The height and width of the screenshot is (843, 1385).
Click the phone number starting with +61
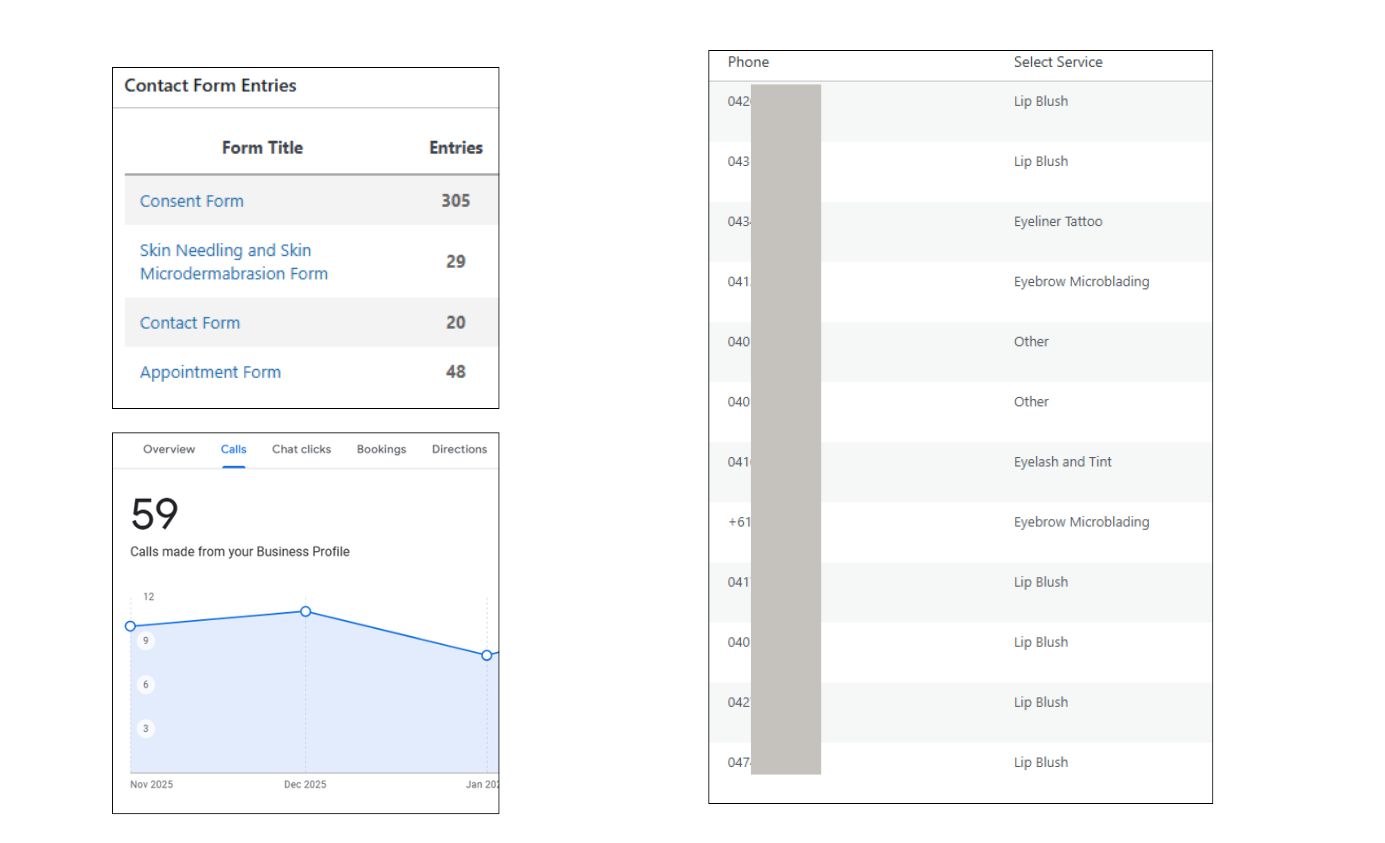click(x=739, y=522)
